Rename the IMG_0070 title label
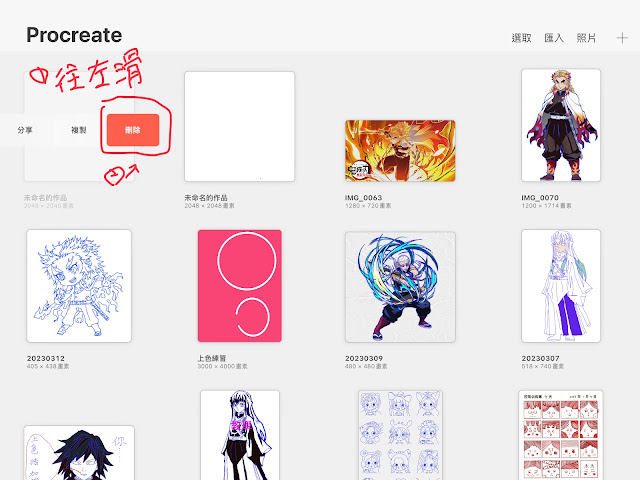Screen dimensions: 640x480 [540, 198]
